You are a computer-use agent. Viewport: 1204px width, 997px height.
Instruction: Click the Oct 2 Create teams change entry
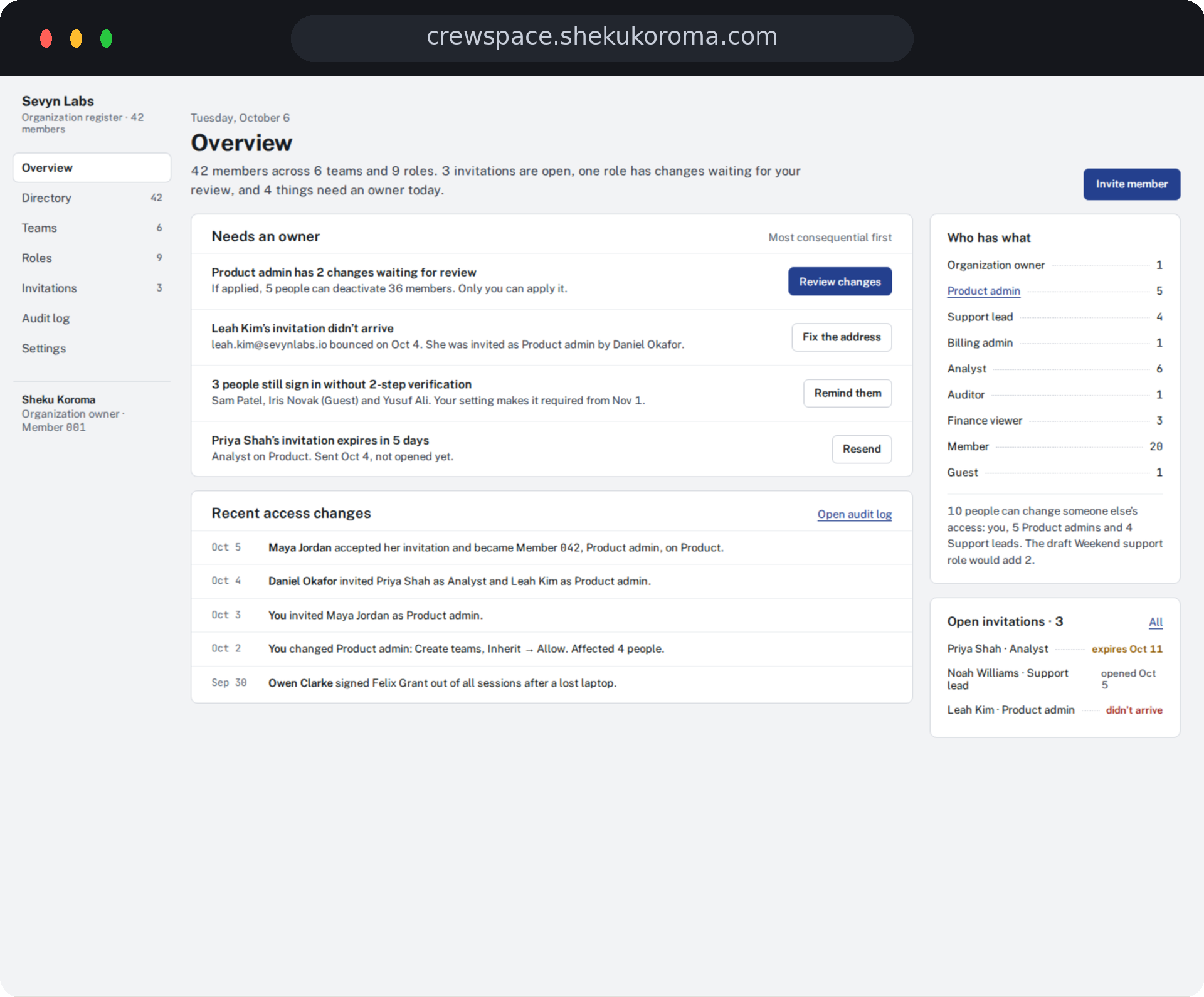click(x=551, y=649)
